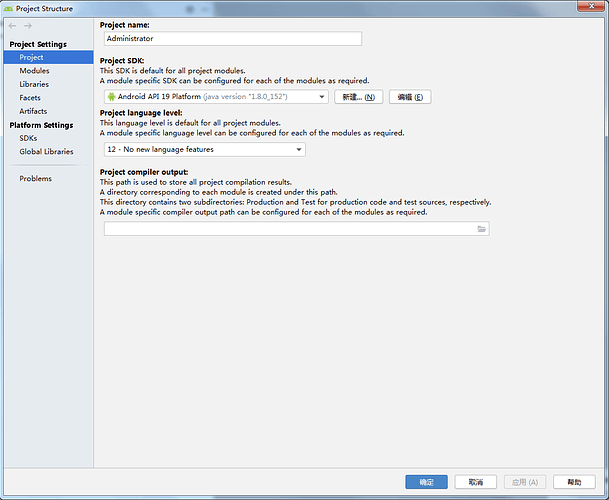Click the Platform Settings heading
Viewport: 609px width, 500px height.
point(41,125)
